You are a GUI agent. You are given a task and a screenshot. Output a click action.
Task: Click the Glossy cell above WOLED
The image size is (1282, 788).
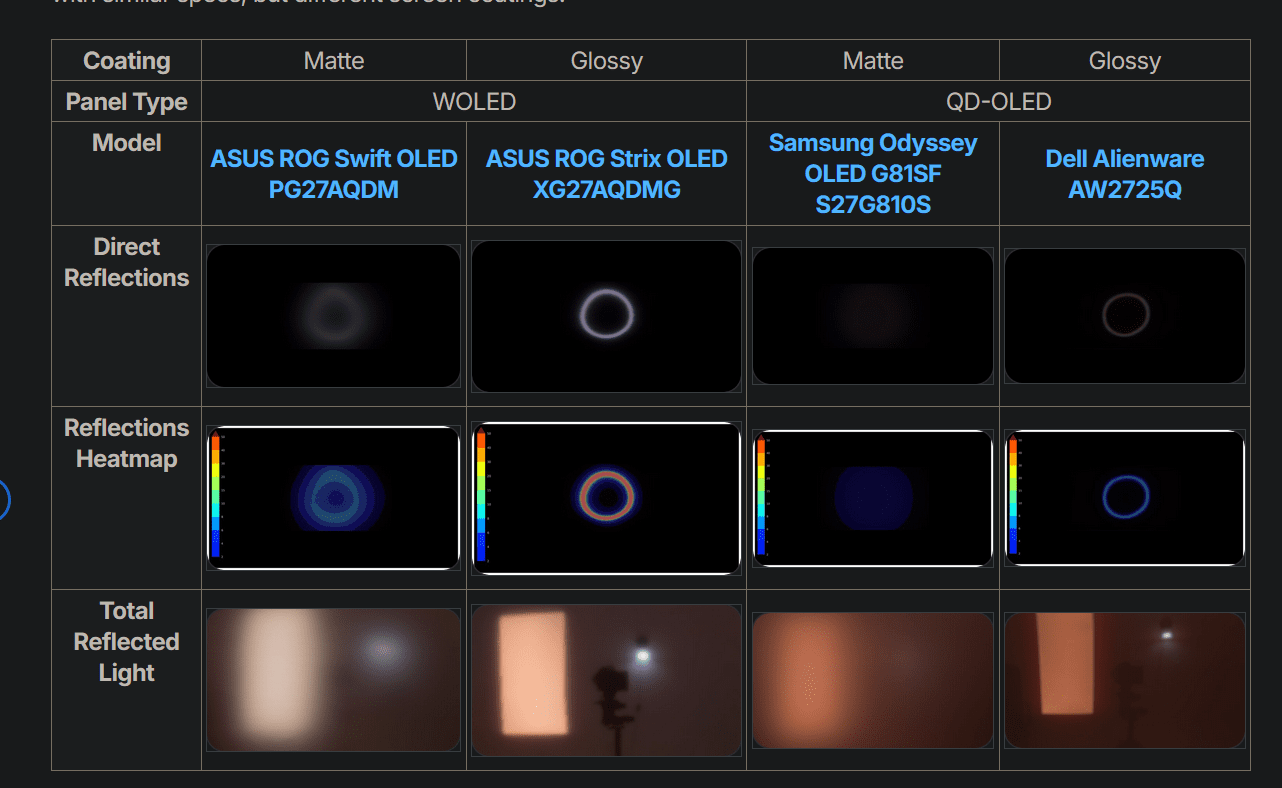coord(606,60)
